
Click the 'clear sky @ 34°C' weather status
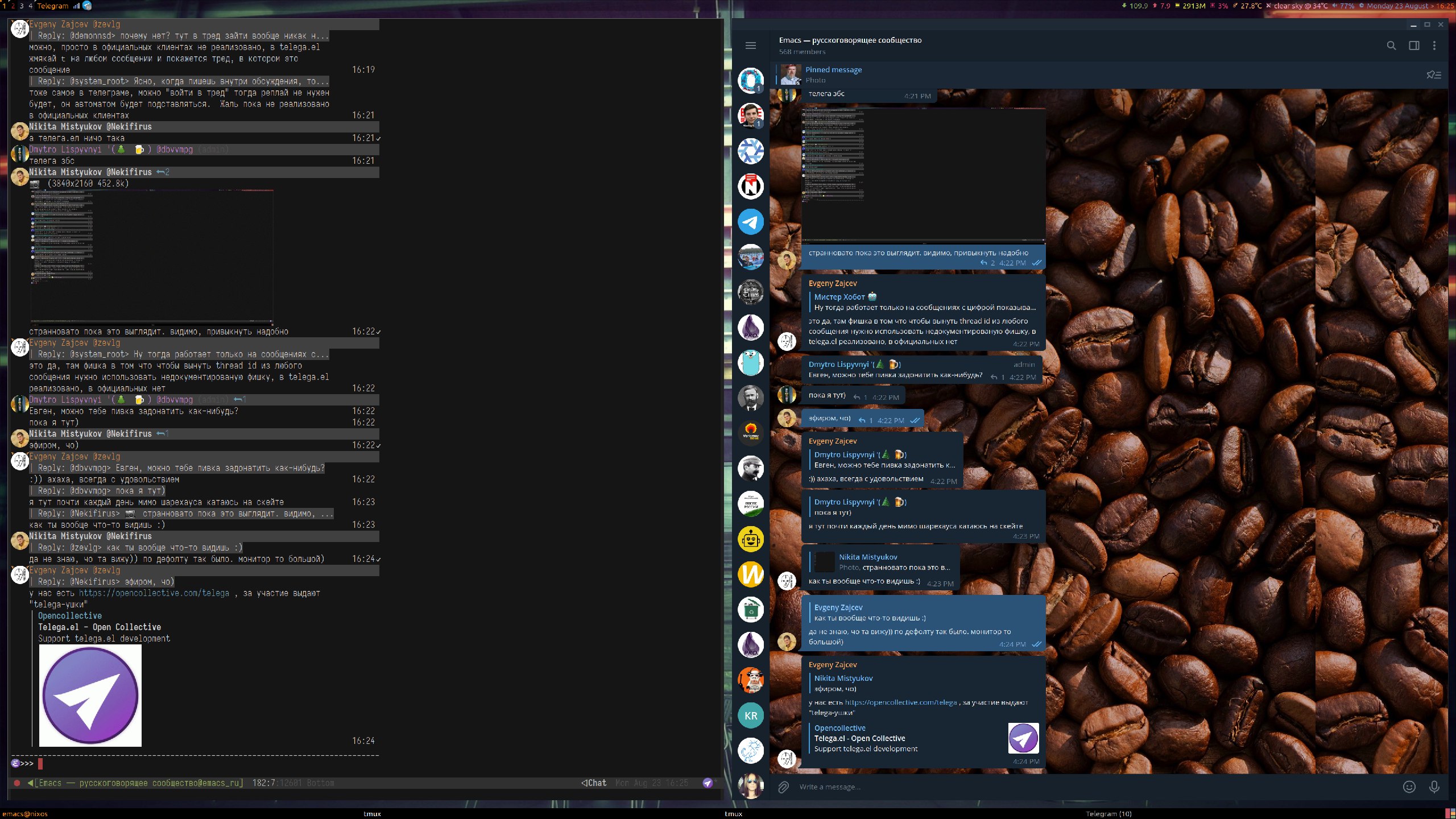pyautogui.click(x=1301, y=6)
